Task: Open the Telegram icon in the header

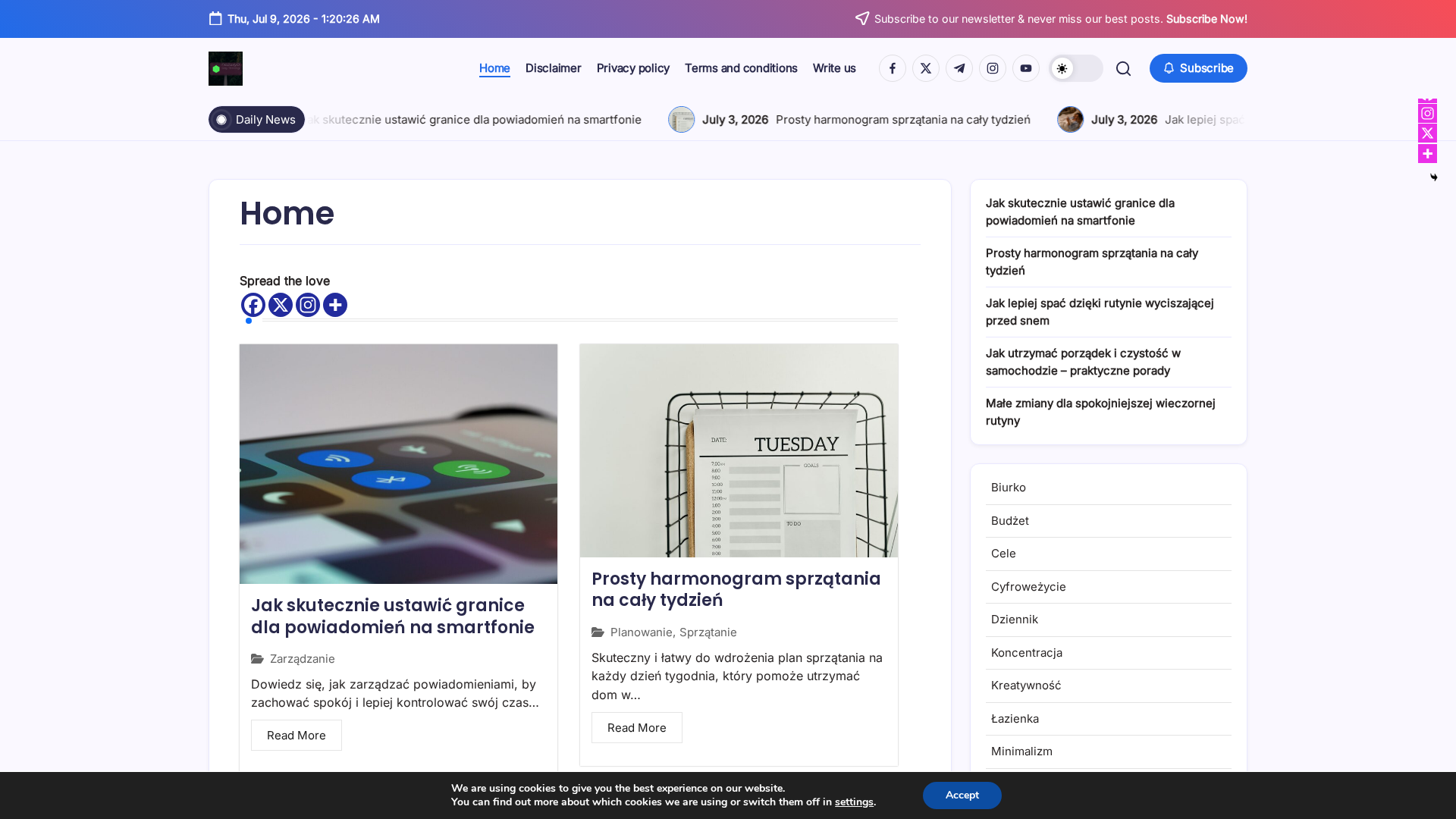Action: click(x=959, y=68)
